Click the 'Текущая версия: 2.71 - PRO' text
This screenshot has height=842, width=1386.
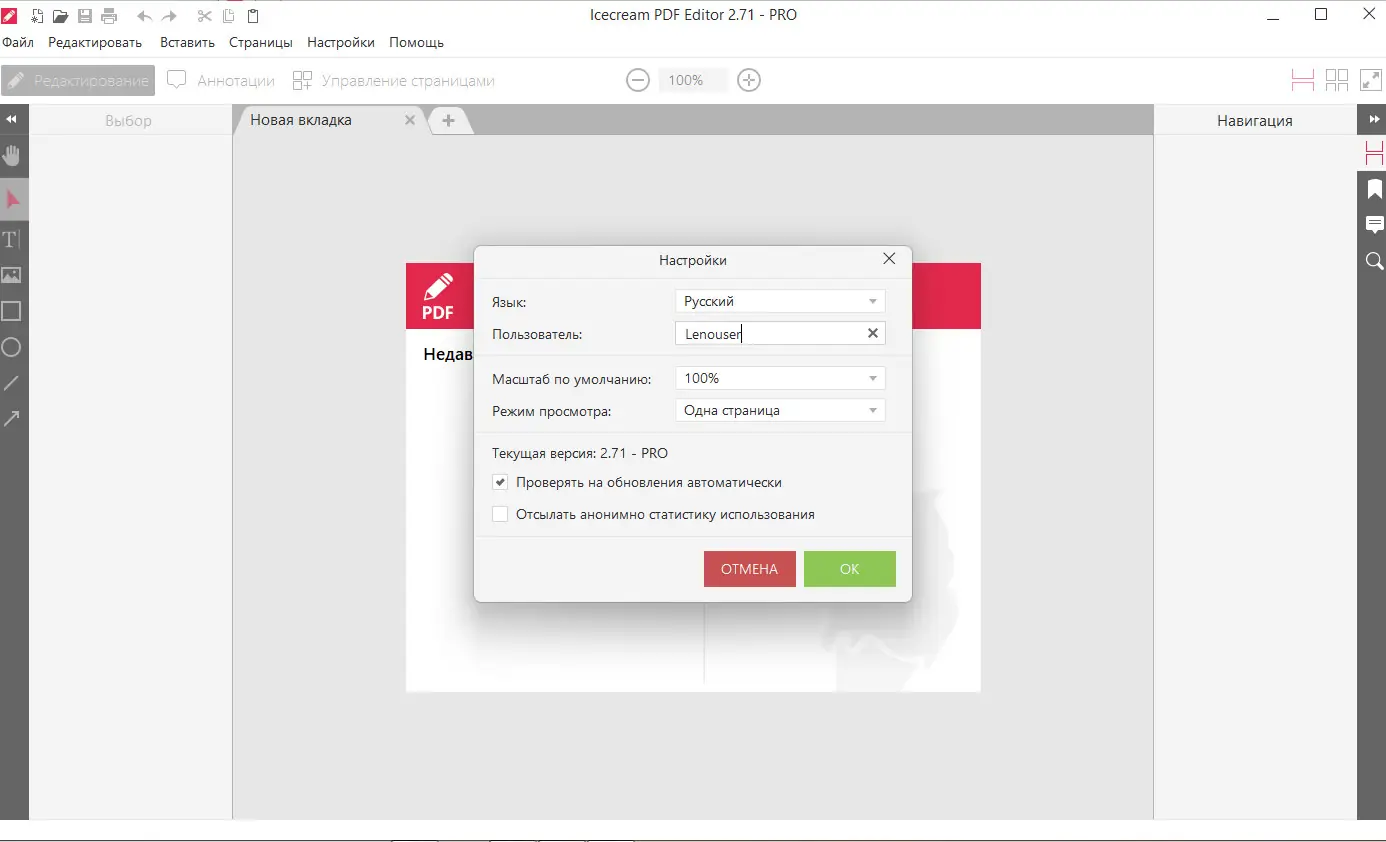(580, 453)
